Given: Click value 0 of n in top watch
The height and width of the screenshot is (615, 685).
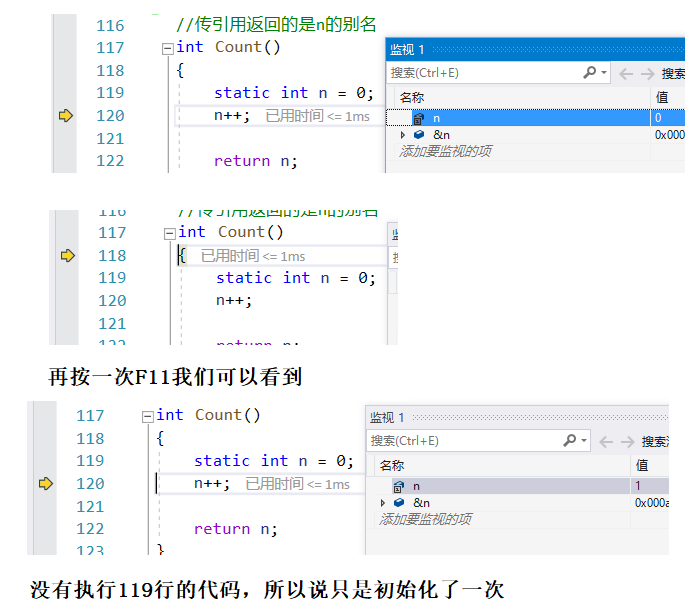Looking at the screenshot, I should [658, 118].
